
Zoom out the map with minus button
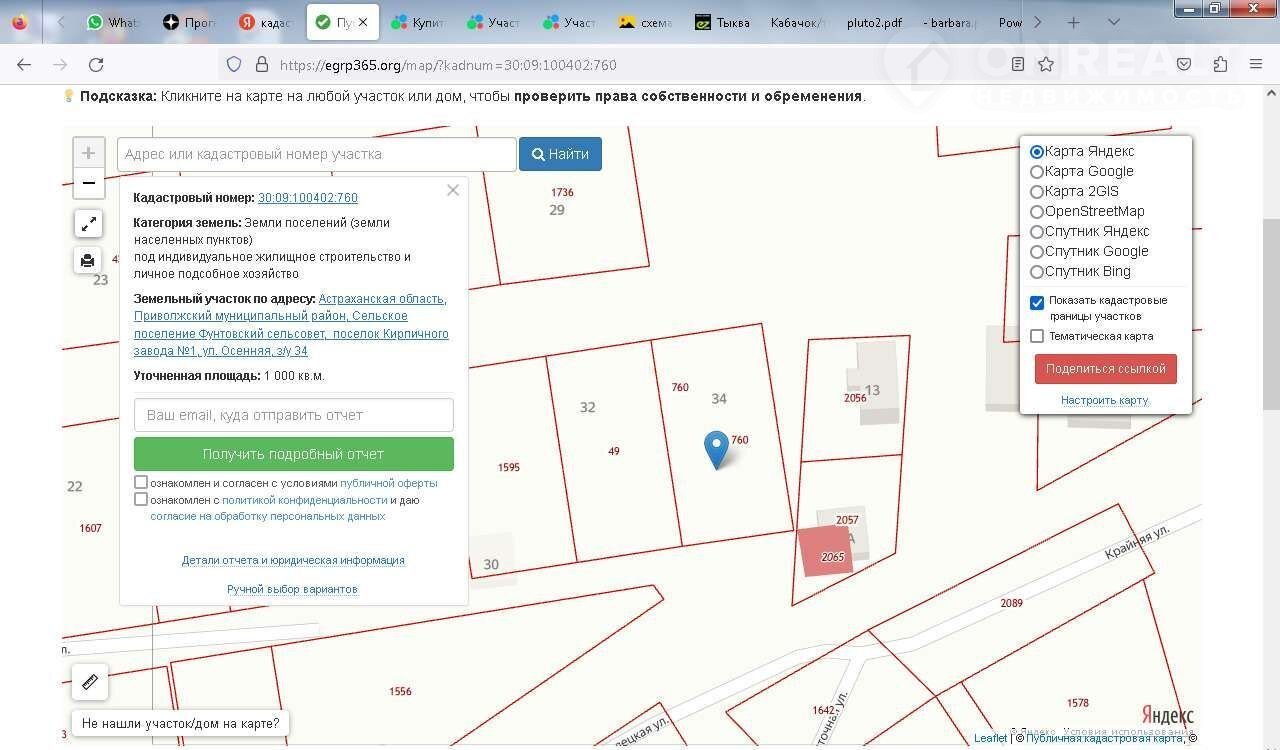click(x=88, y=183)
